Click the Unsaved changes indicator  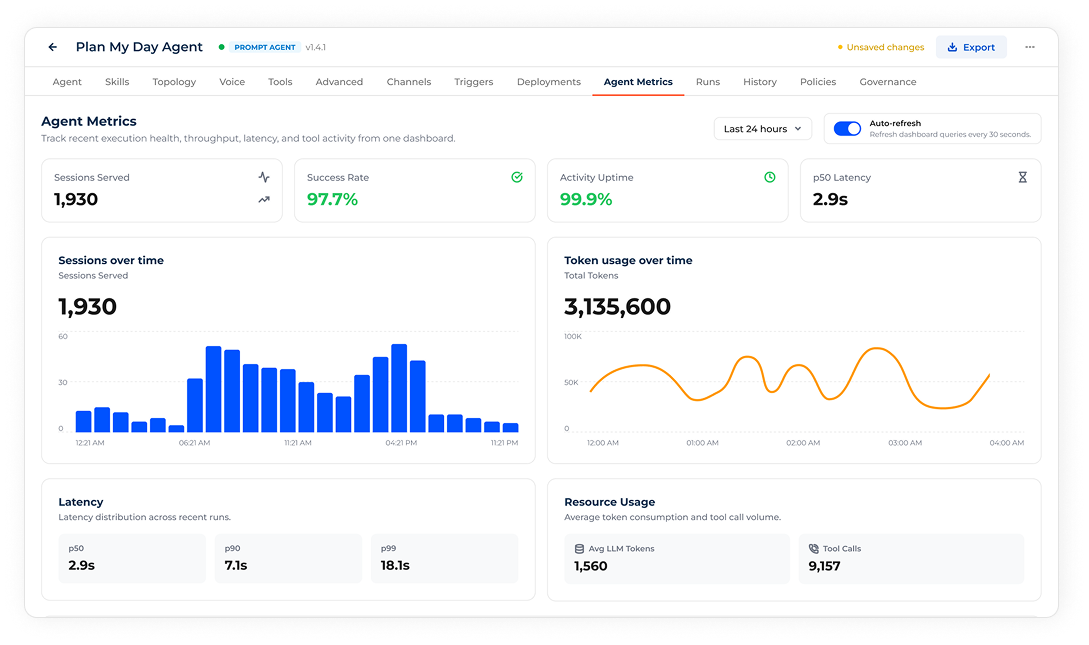click(x=881, y=47)
